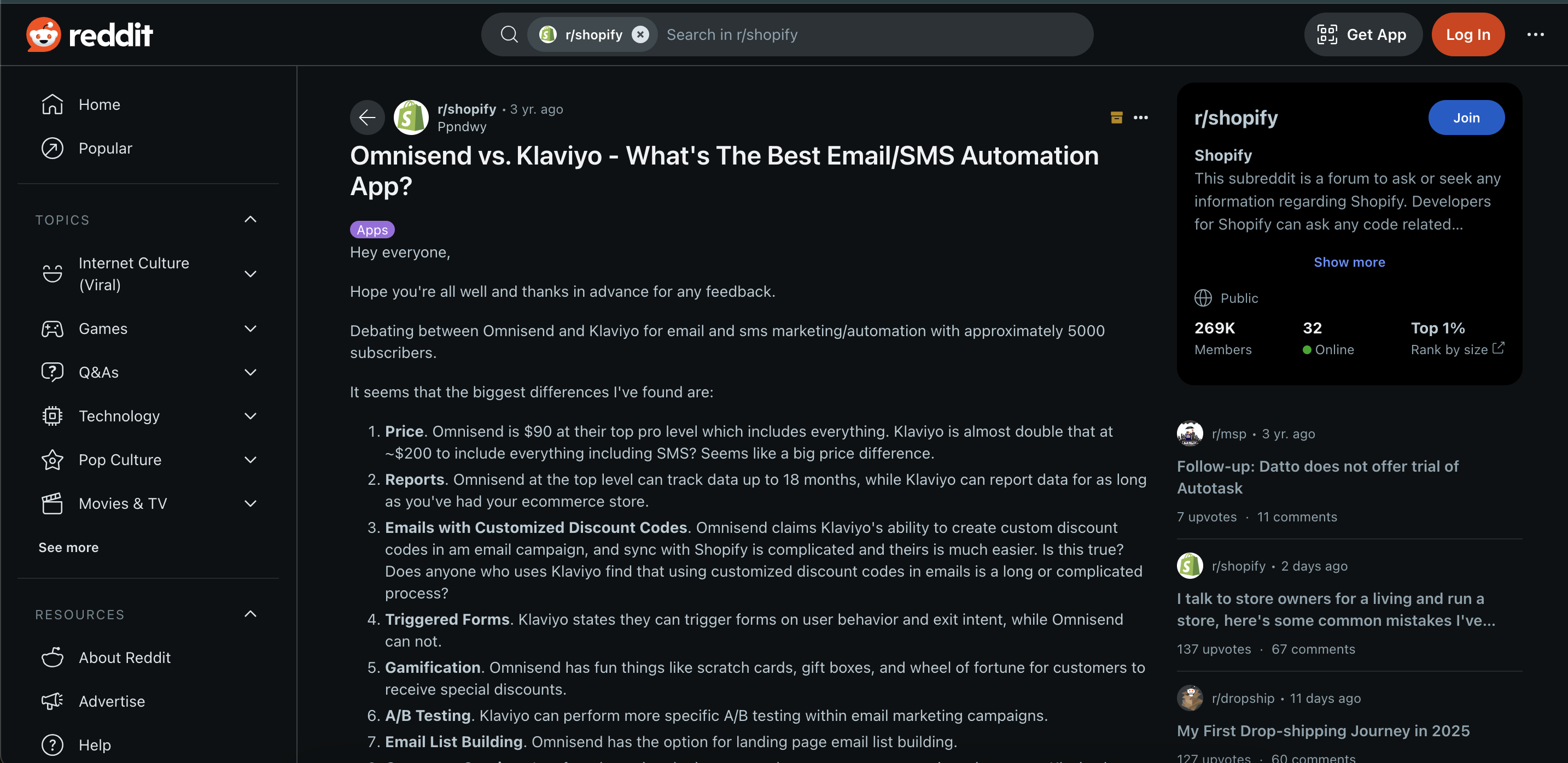This screenshot has width=1568, height=763.
Task: Click the r/dropship community avatar
Action: pyautogui.click(x=1190, y=698)
